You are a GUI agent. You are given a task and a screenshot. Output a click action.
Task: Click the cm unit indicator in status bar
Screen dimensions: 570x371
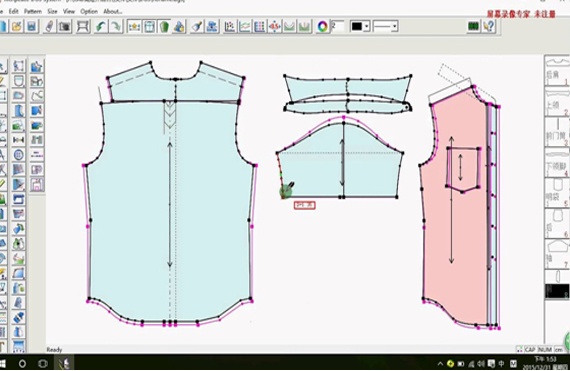[559, 349]
